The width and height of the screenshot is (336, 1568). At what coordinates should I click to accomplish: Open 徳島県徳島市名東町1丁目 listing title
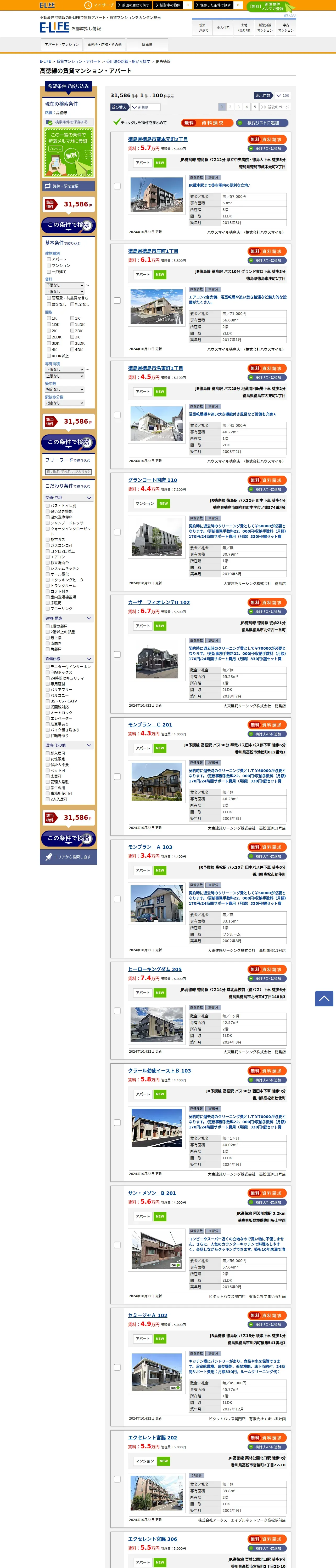[155, 368]
